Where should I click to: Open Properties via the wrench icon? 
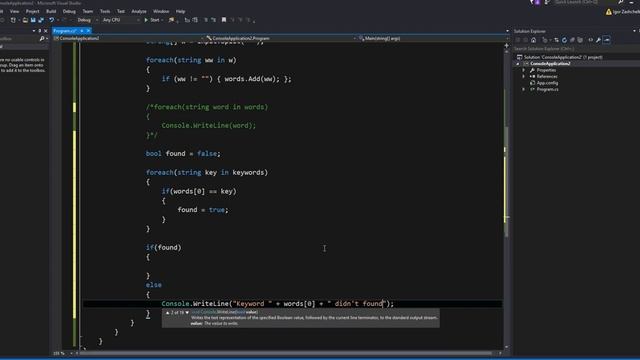point(598,40)
